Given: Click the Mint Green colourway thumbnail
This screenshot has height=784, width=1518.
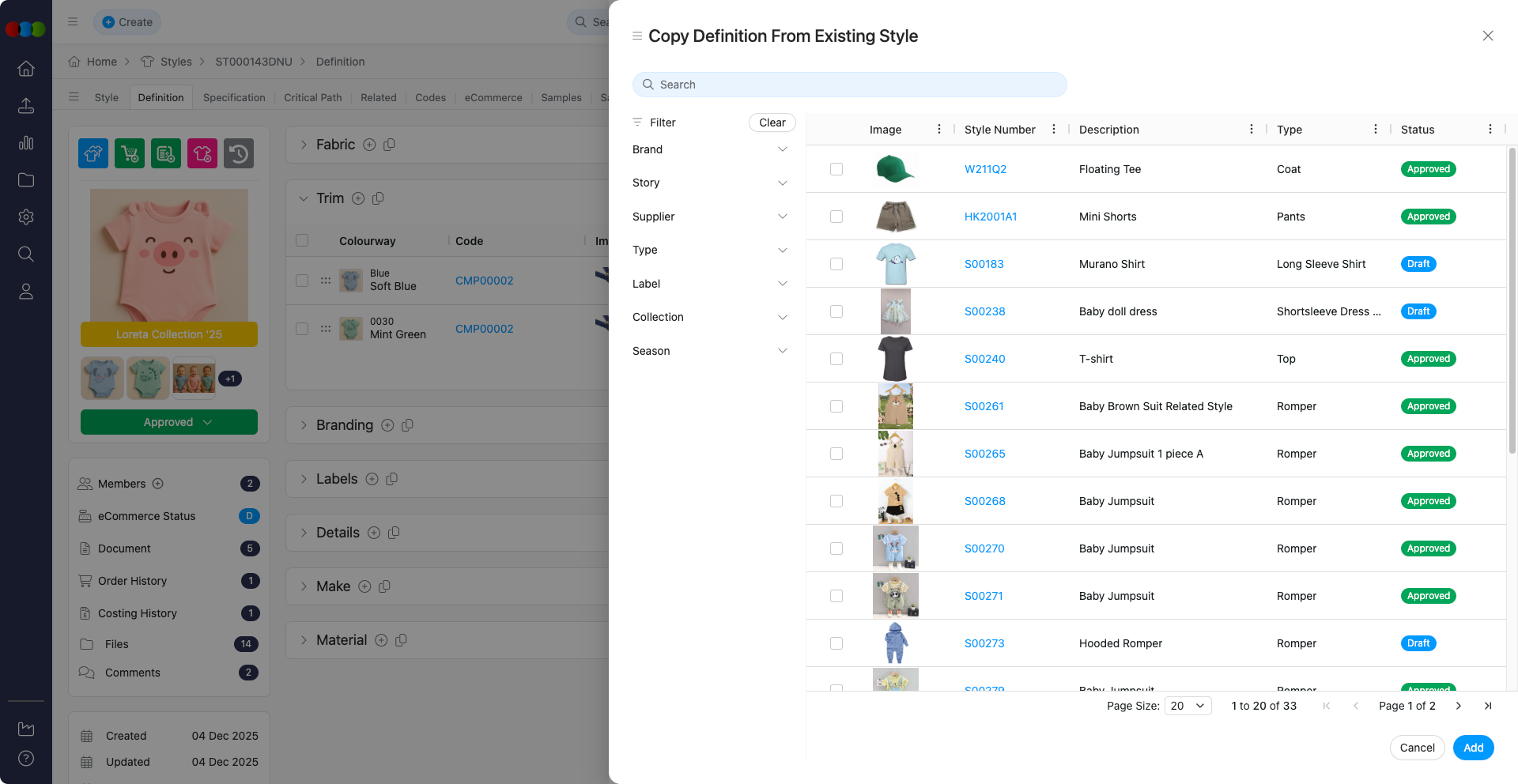Looking at the screenshot, I should [350, 328].
